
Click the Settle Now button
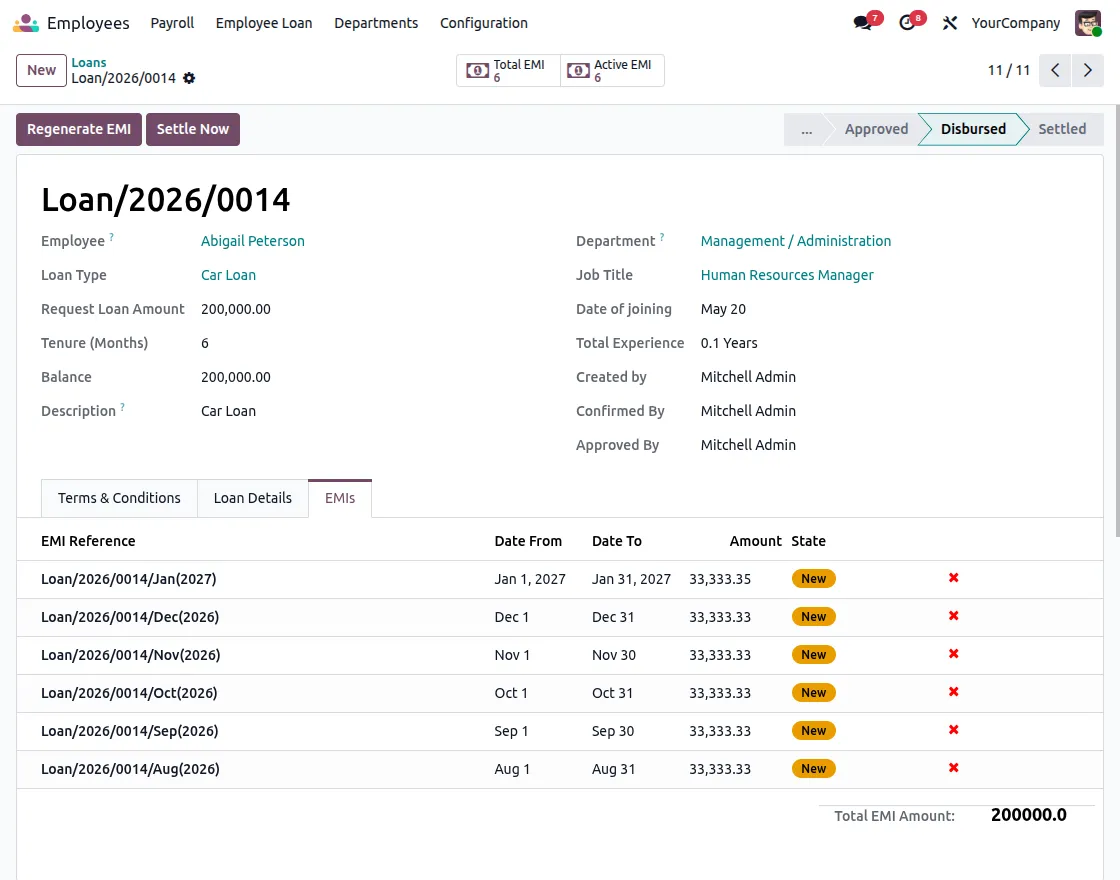(x=193, y=129)
